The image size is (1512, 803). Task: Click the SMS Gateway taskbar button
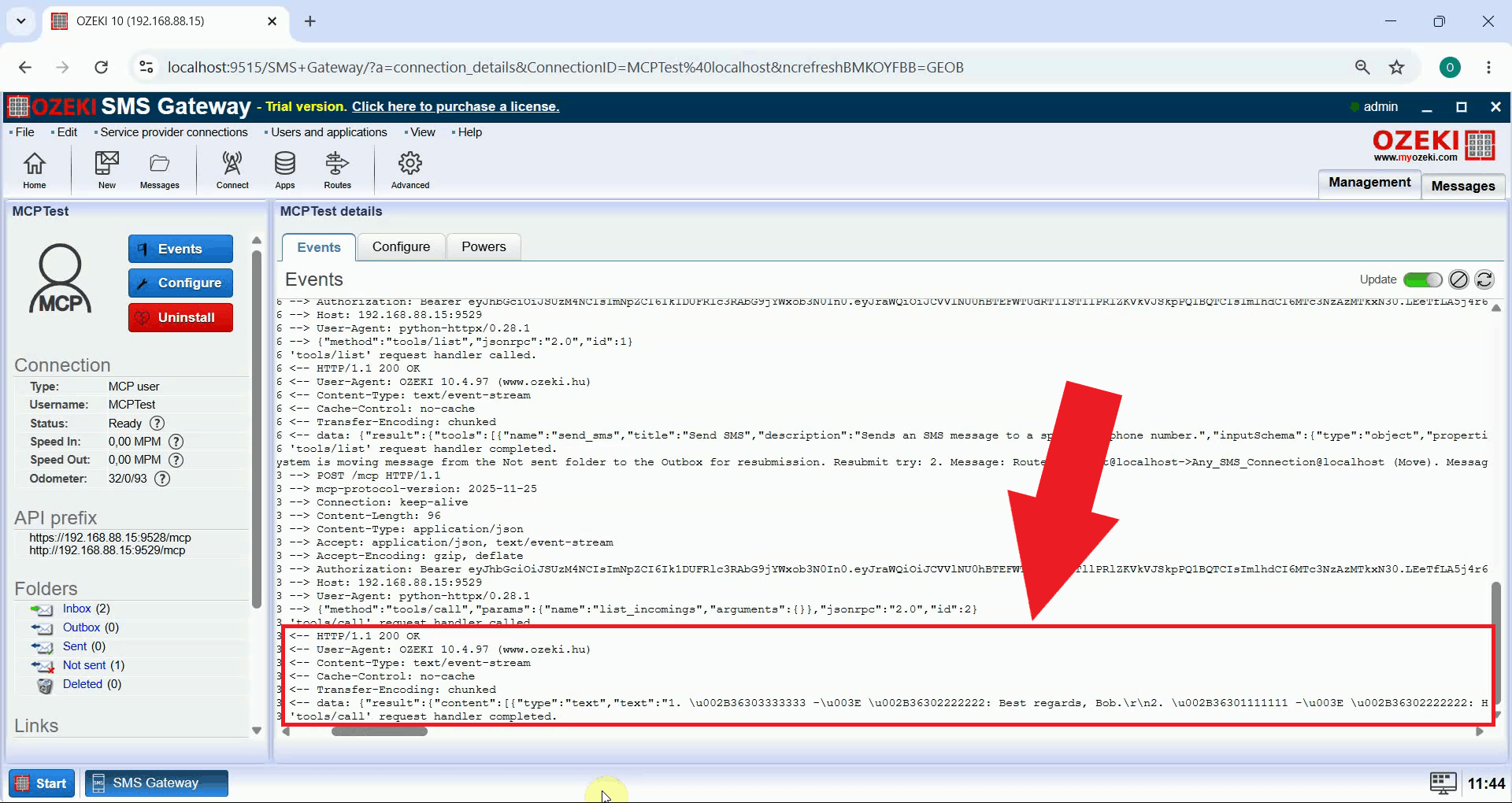(156, 783)
